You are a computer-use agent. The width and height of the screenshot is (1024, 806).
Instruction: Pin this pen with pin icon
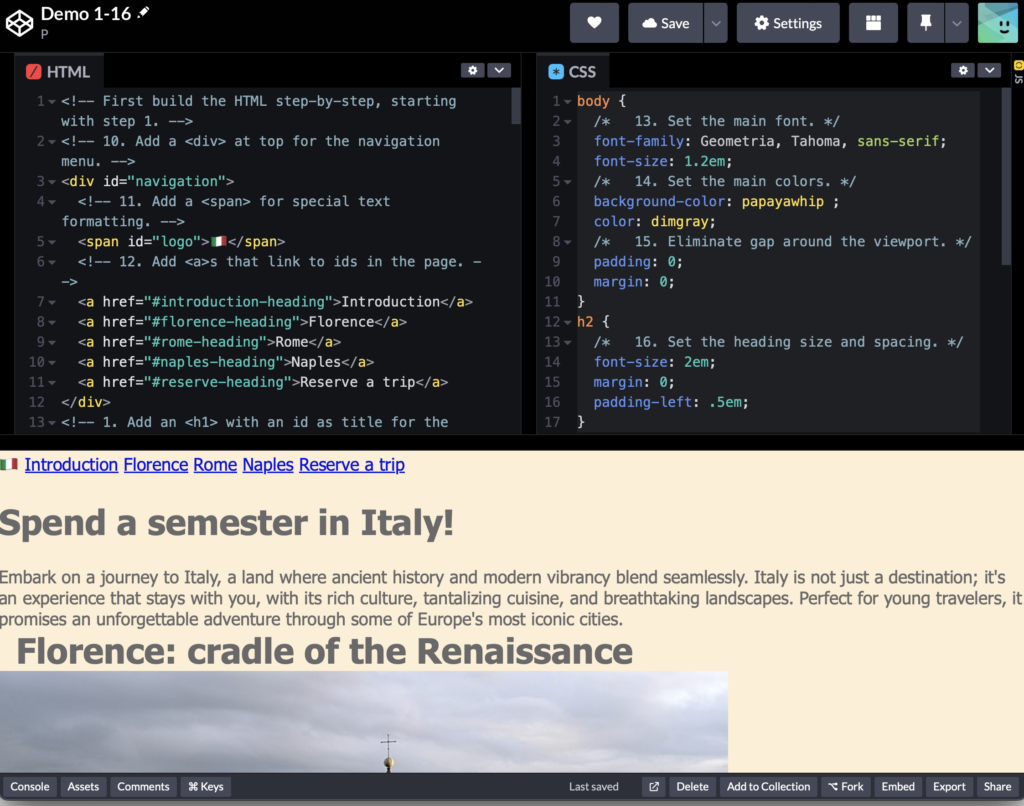click(925, 23)
